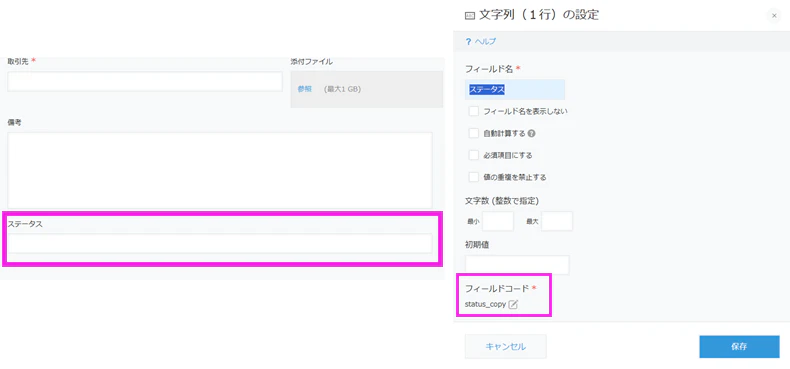790x369 pixels.
Task: Click the 備考 multi-line text area
Action: (x=220, y=170)
